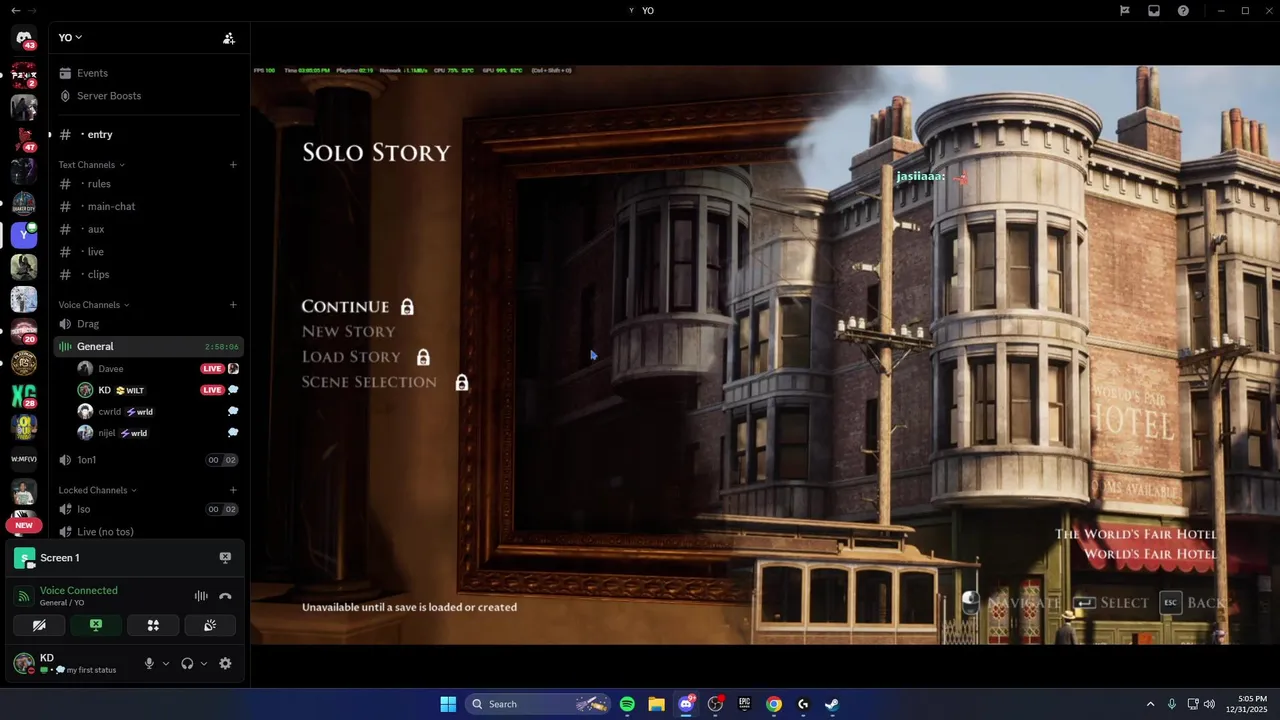The height and width of the screenshot is (720, 1280).
Task: Collapse the Text Channels category
Action: 91,165
